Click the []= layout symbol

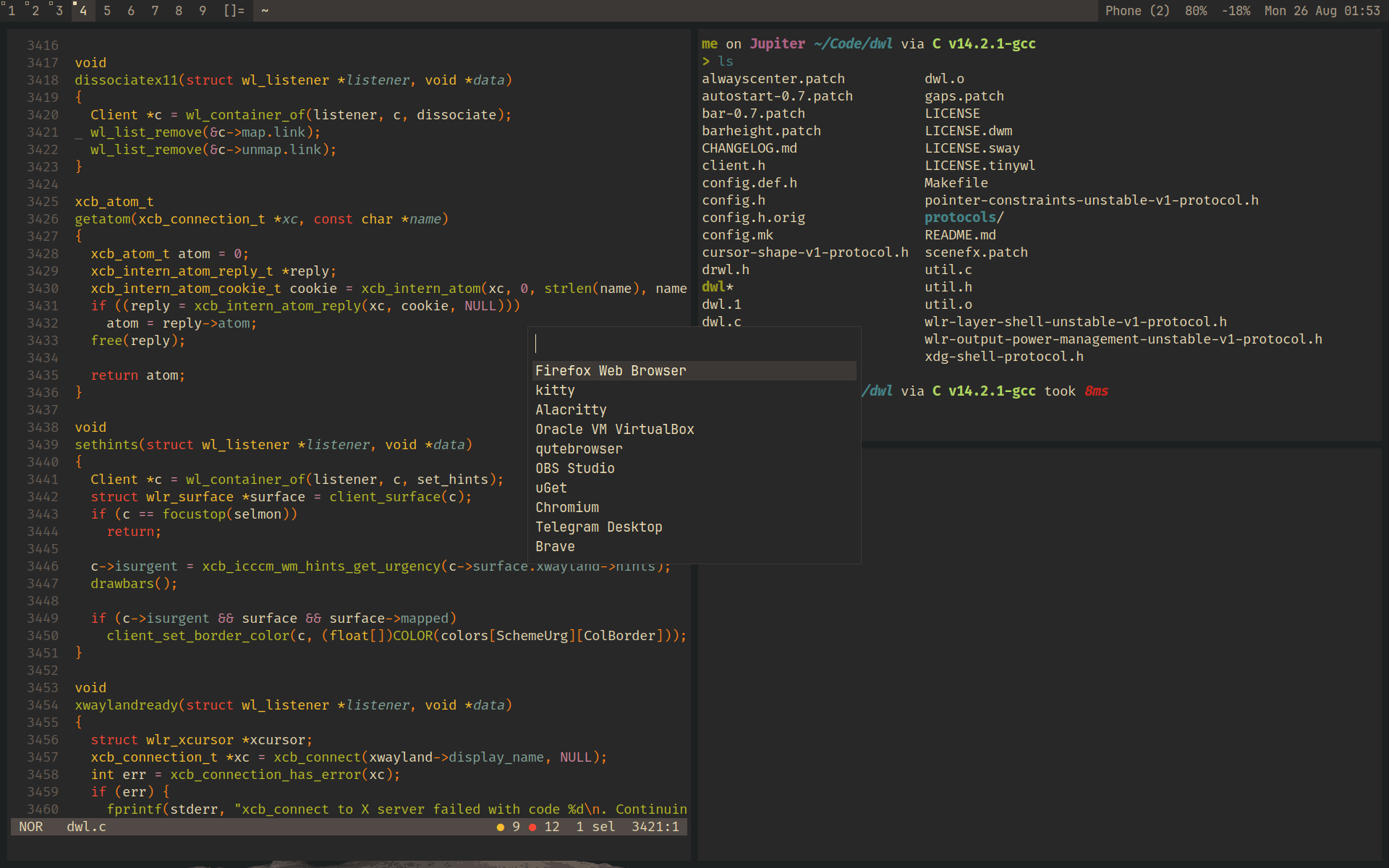click(x=234, y=11)
